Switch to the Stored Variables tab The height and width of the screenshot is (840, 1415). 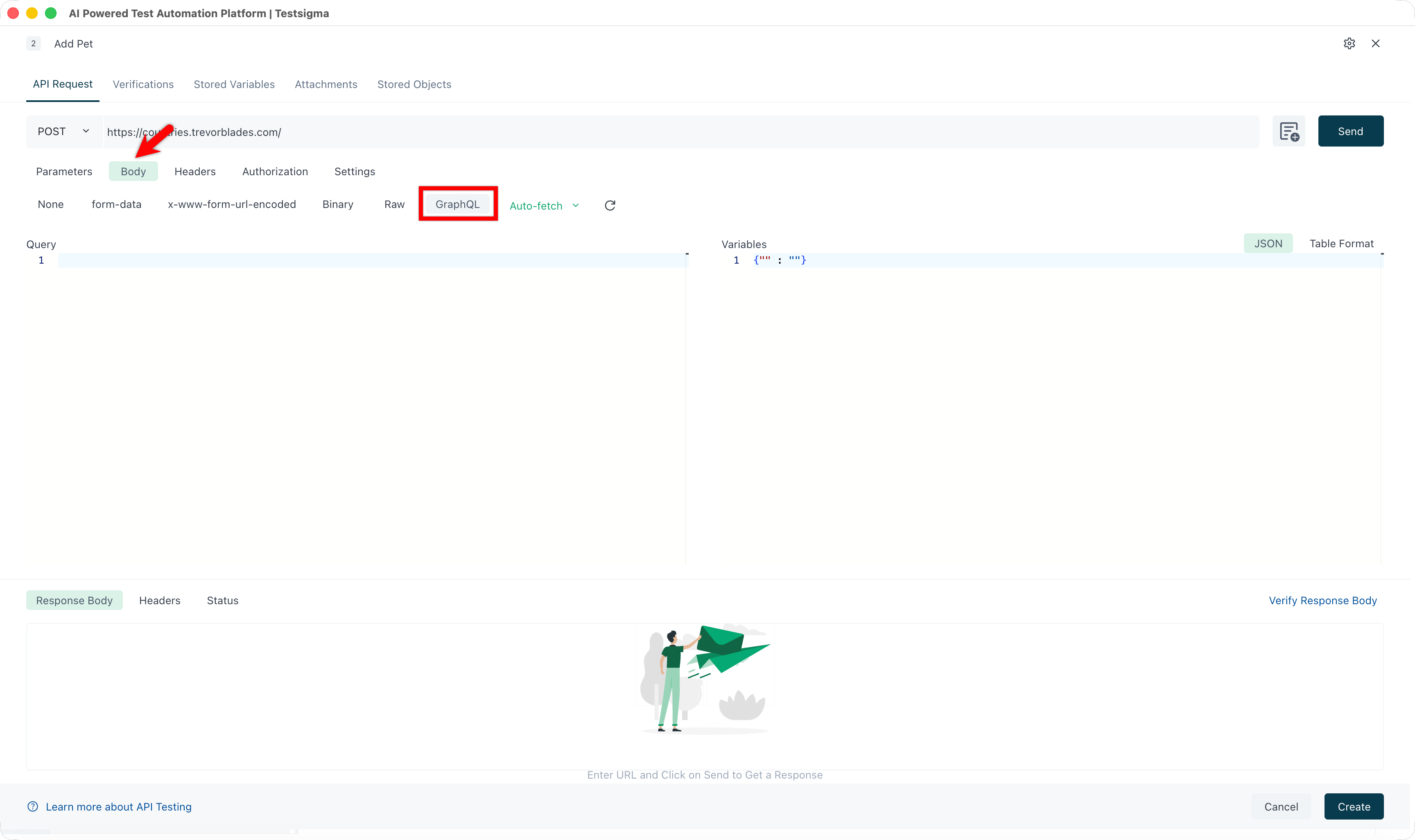pos(234,84)
